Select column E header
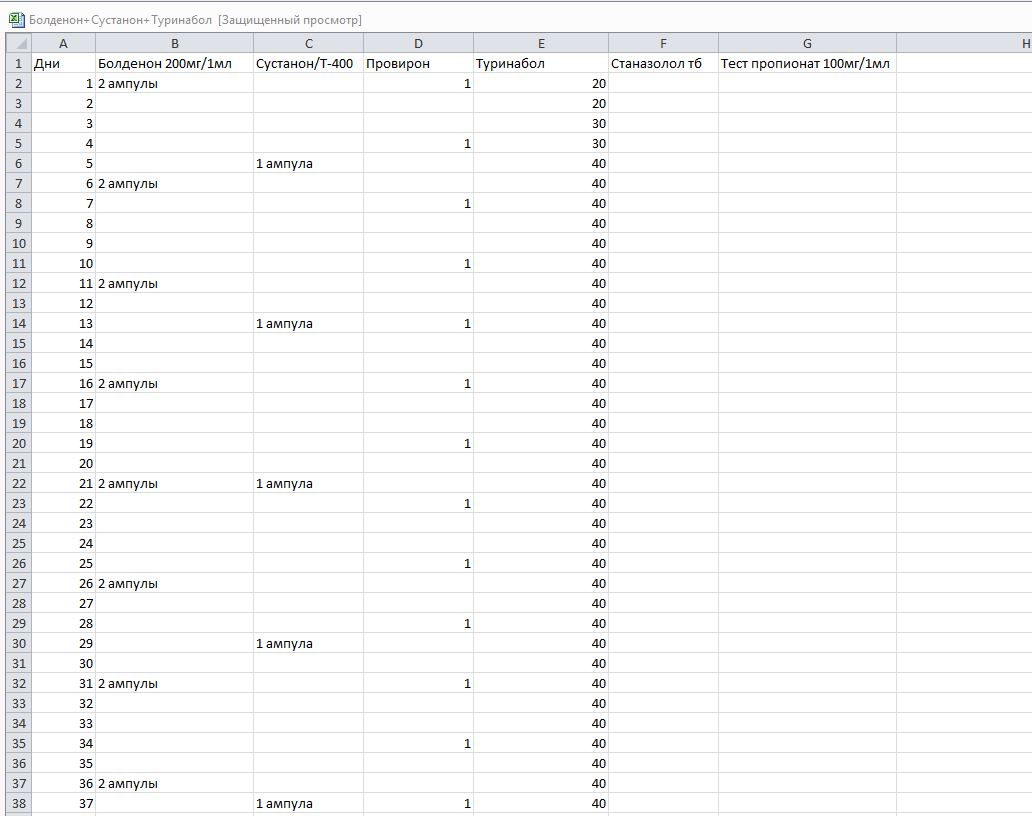This screenshot has width=1032, height=816. pyautogui.click(x=540, y=43)
